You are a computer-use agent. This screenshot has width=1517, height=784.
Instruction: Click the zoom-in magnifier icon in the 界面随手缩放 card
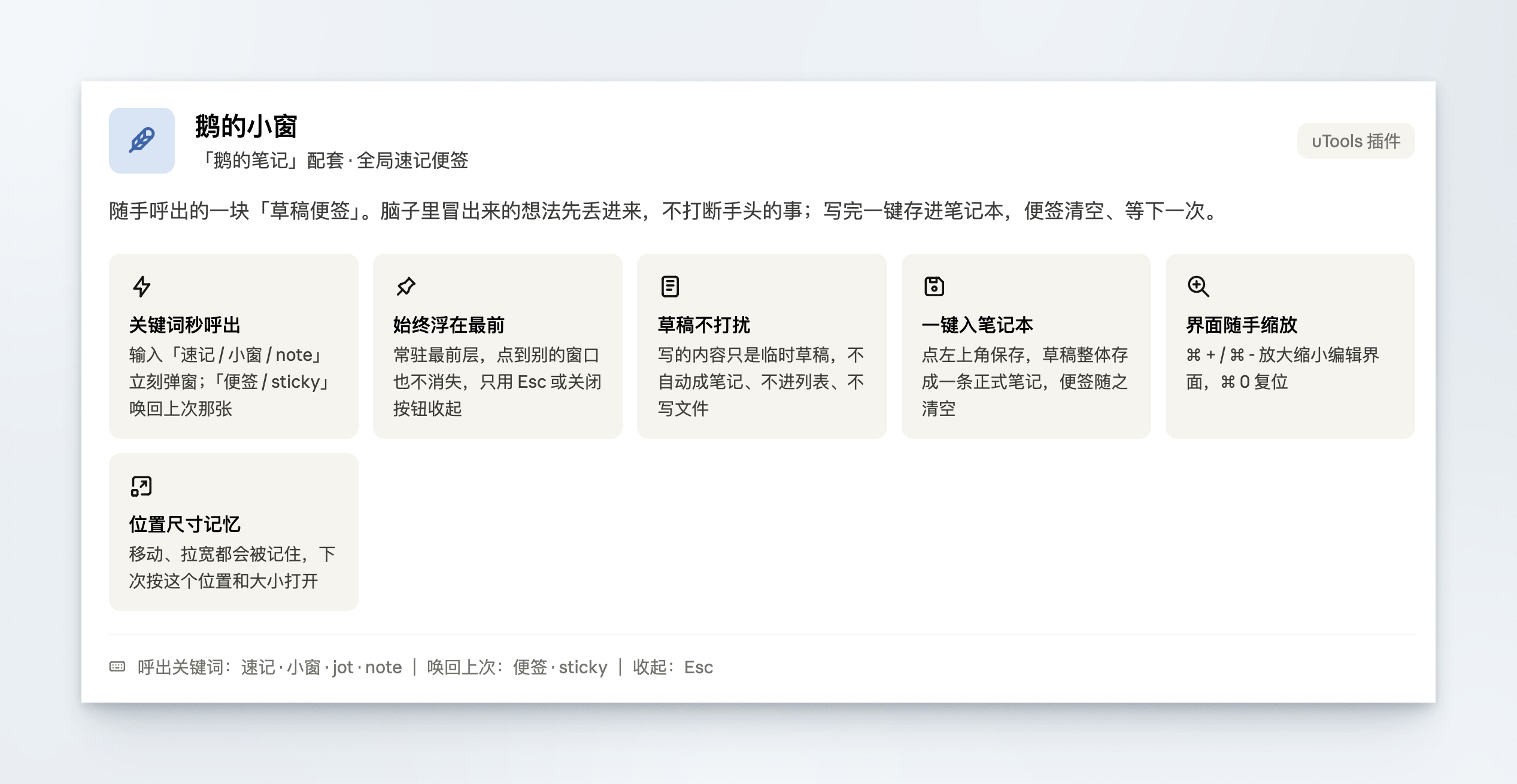[x=1199, y=287]
